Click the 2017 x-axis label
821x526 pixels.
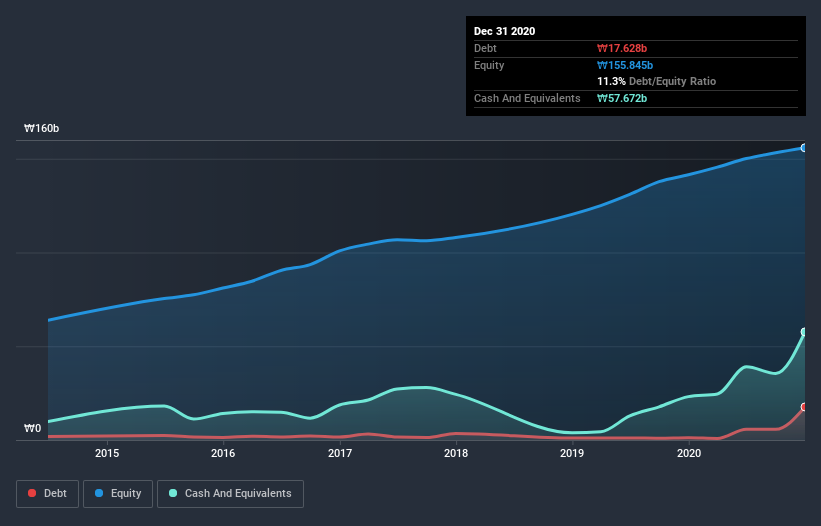click(x=340, y=453)
